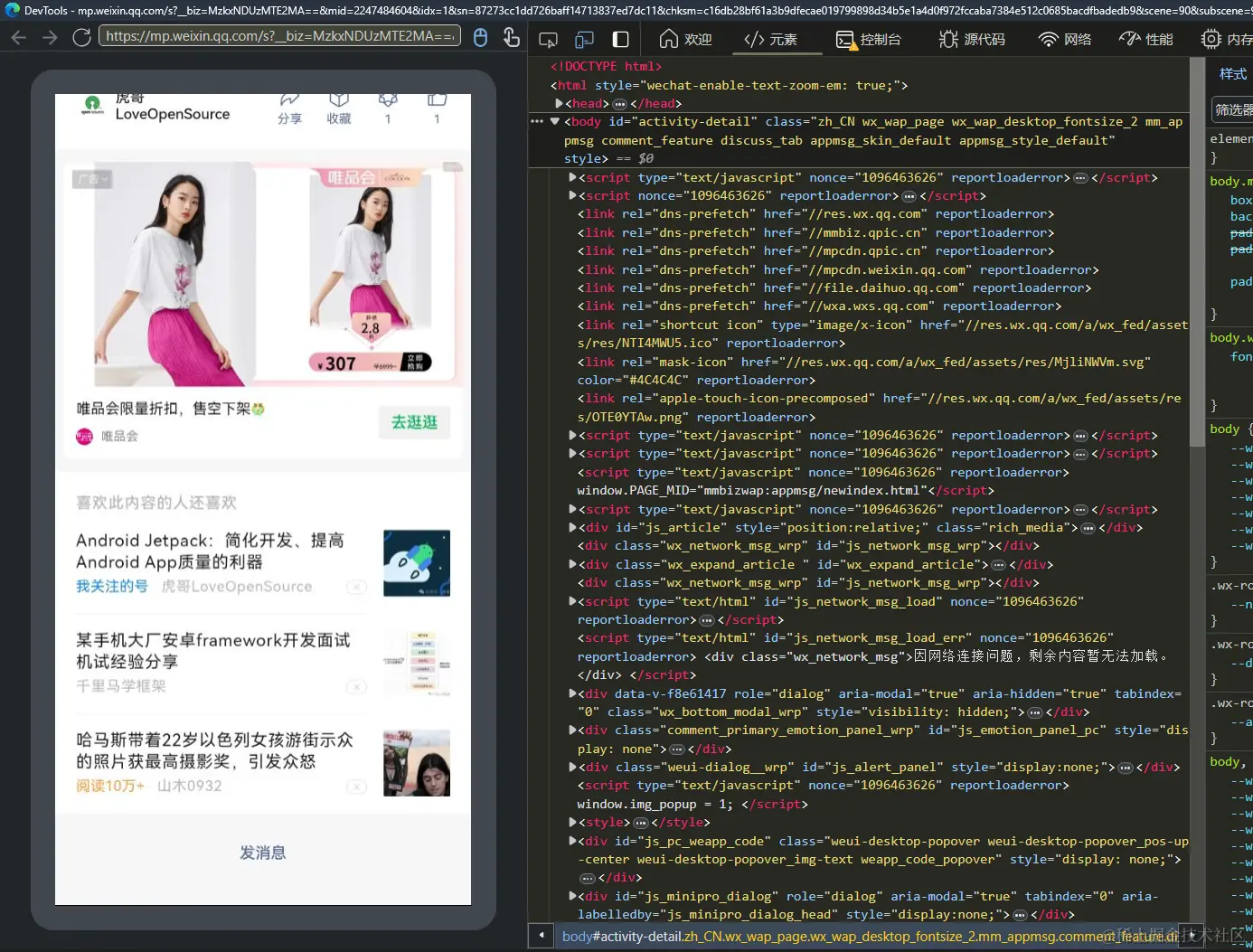Open the LoveOpenSource account name
This screenshot has height=952, width=1253.
173,114
